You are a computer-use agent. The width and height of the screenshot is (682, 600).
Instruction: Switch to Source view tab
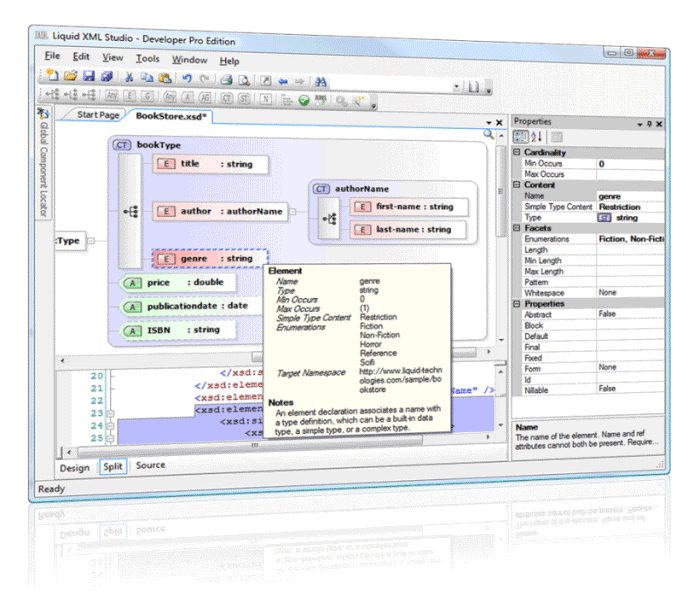(x=150, y=465)
